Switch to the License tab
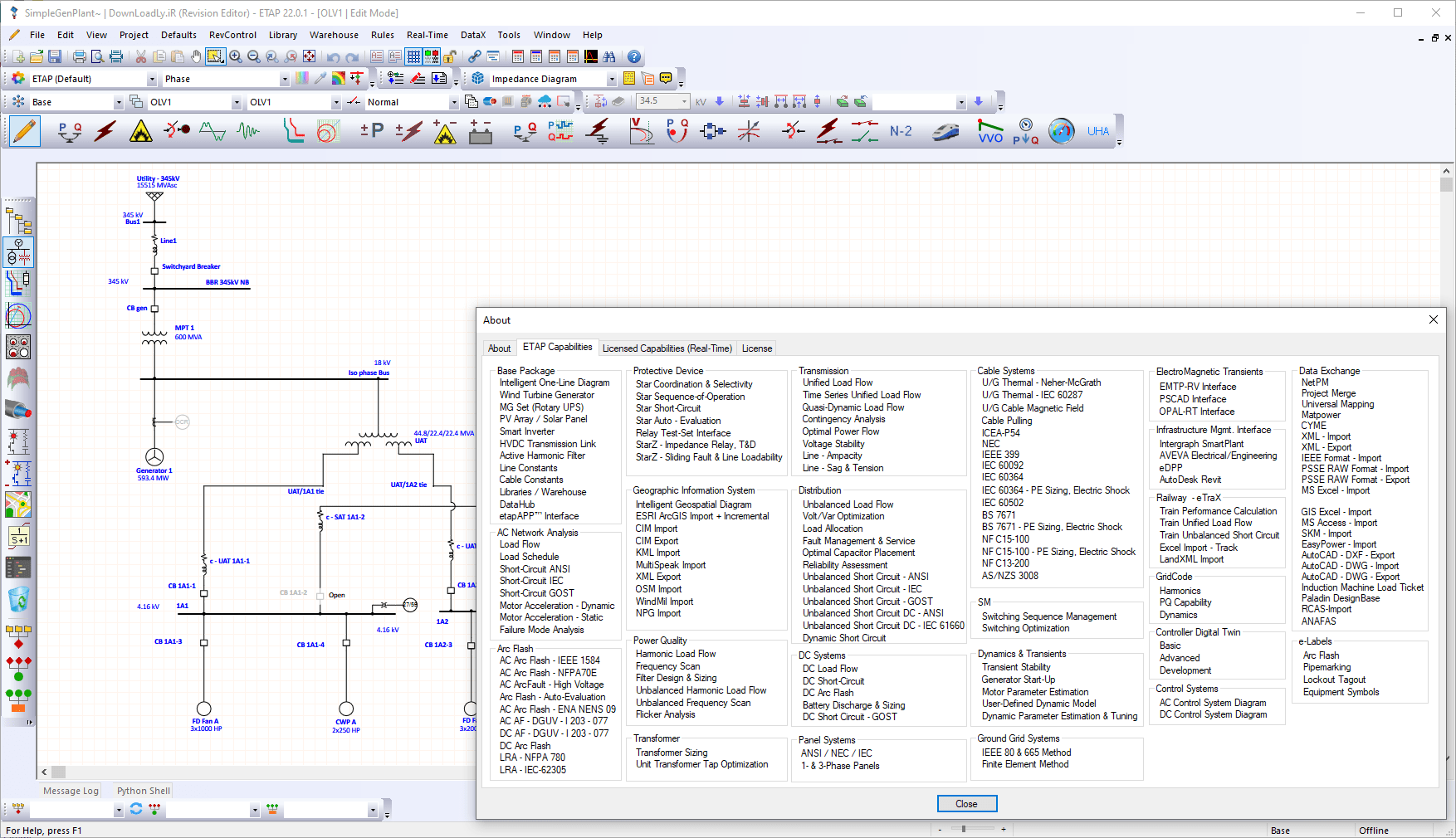1456x838 pixels. pyautogui.click(x=756, y=348)
